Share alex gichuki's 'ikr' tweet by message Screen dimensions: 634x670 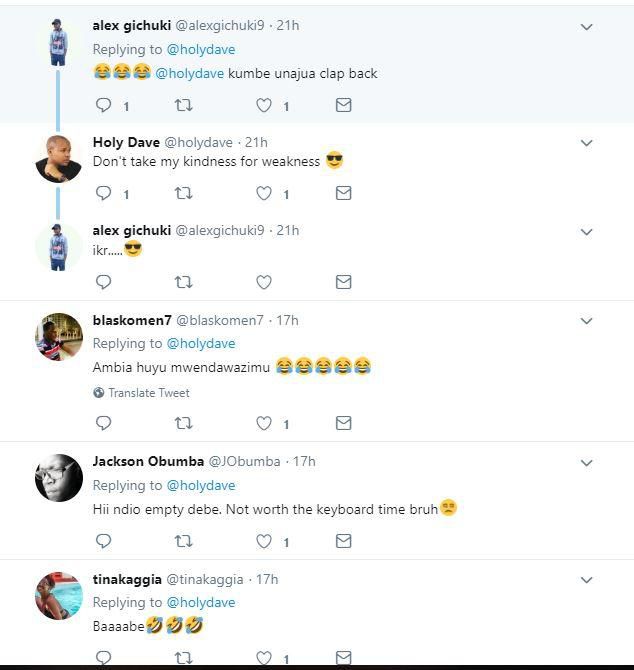click(x=343, y=282)
